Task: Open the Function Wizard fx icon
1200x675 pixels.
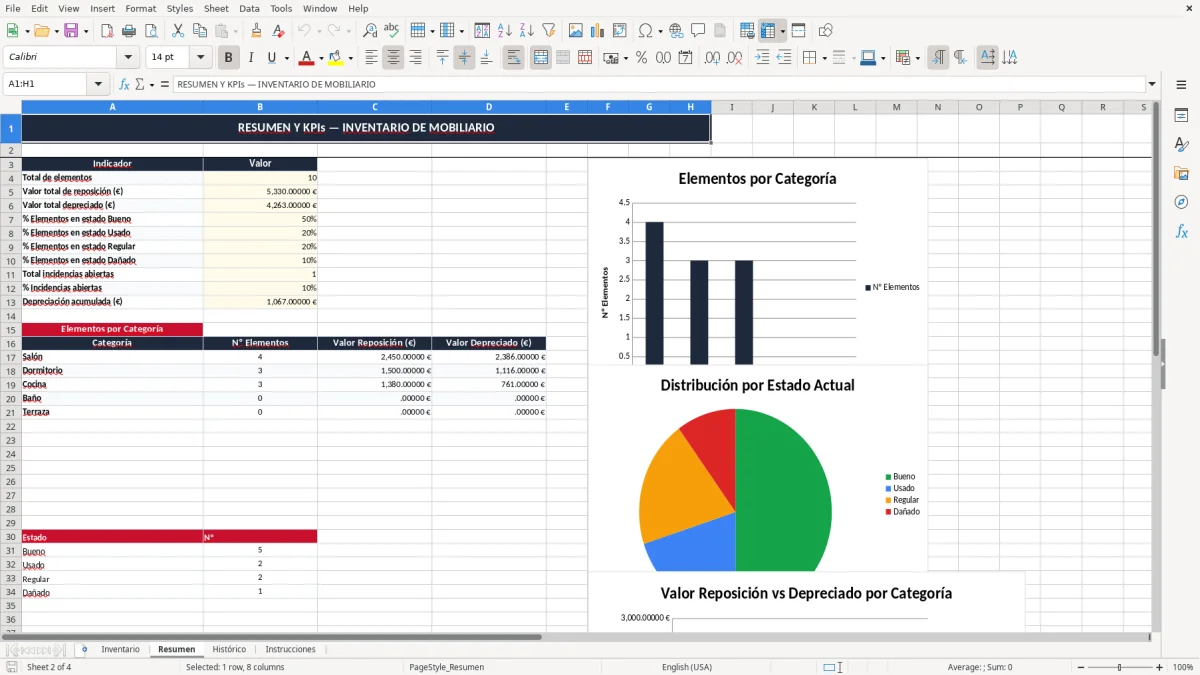Action: pos(124,85)
